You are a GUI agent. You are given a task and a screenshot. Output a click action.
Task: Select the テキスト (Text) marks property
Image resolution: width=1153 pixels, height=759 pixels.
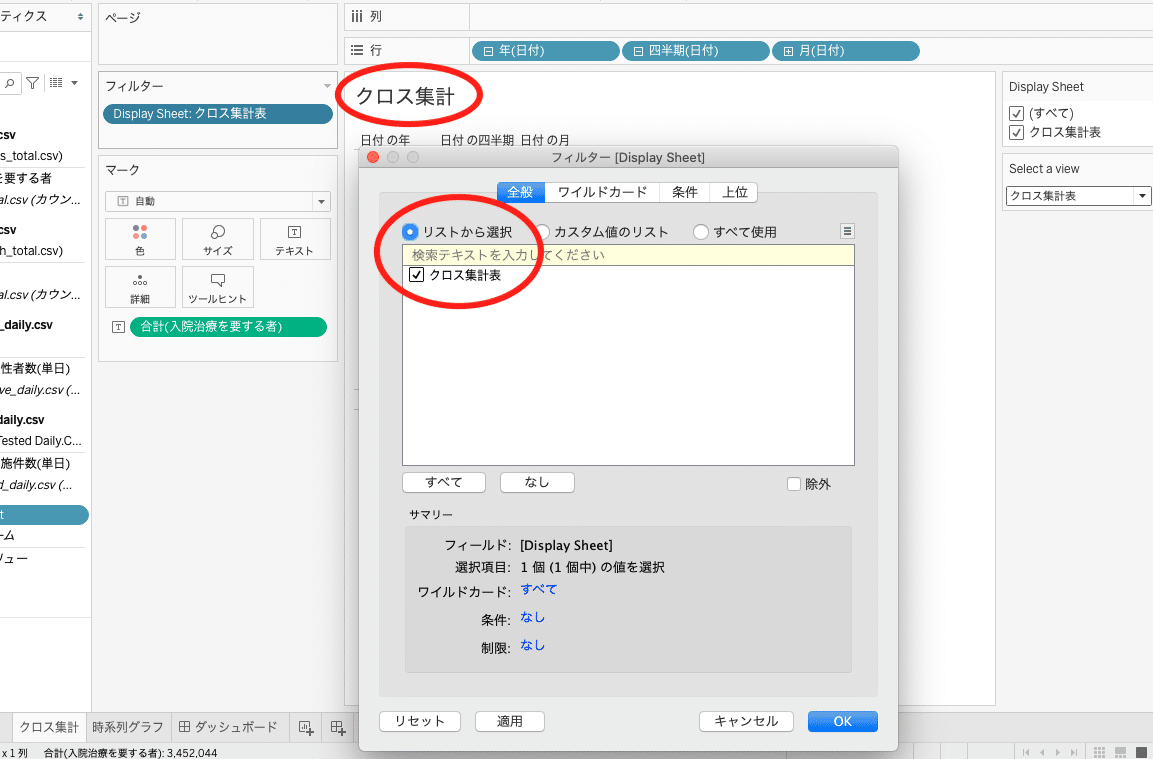(x=294, y=238)
